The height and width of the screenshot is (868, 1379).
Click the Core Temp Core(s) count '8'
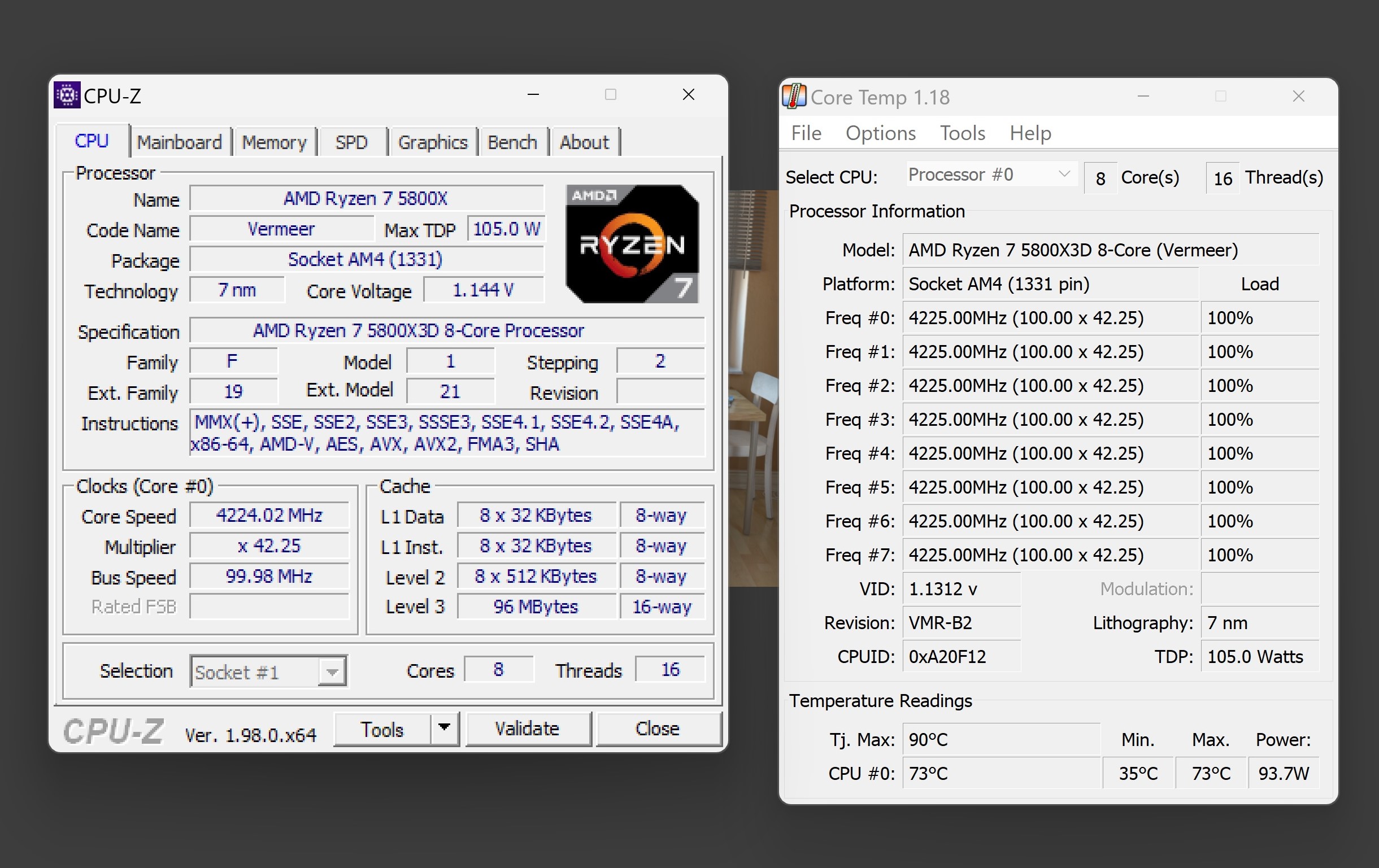pos(1100,178)
